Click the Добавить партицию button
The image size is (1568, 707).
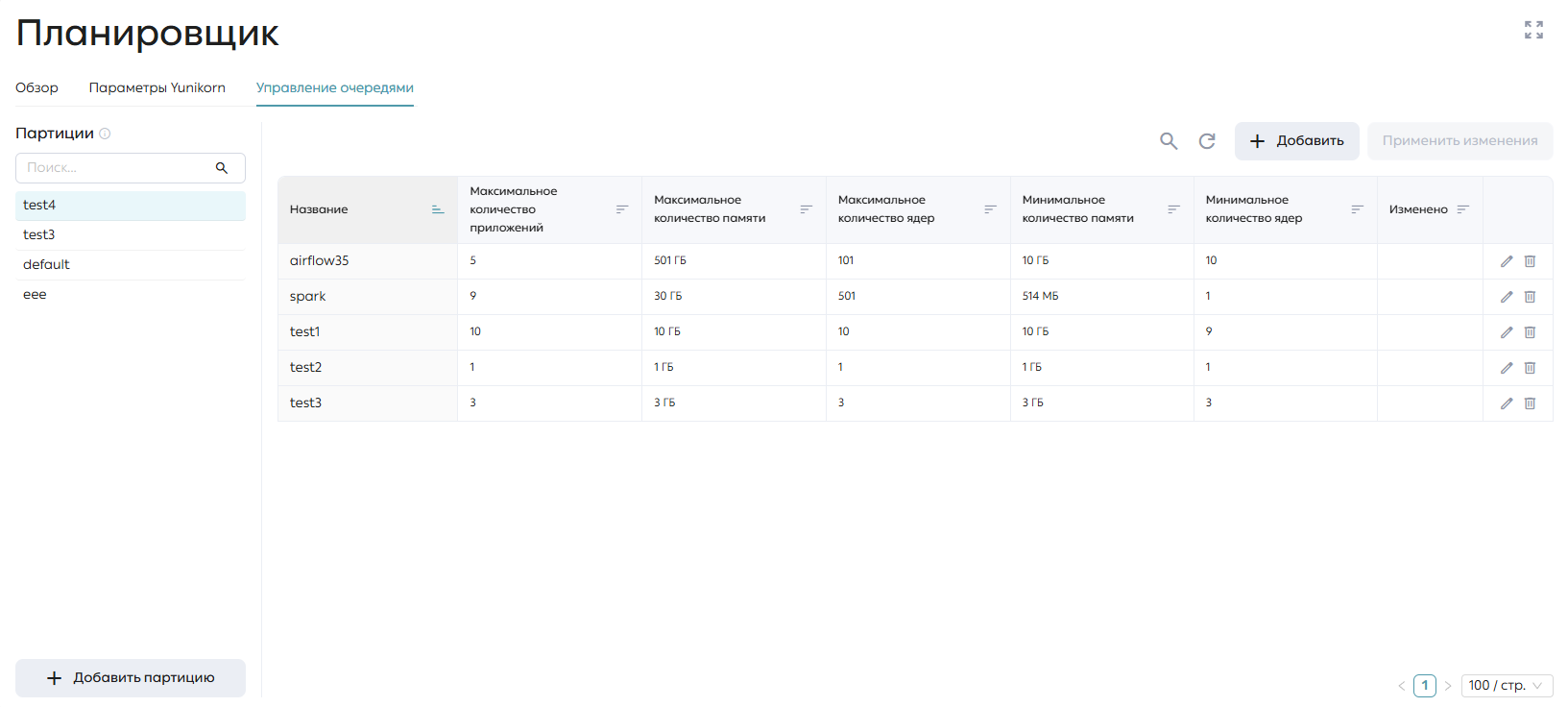click(x=131, y=678)
